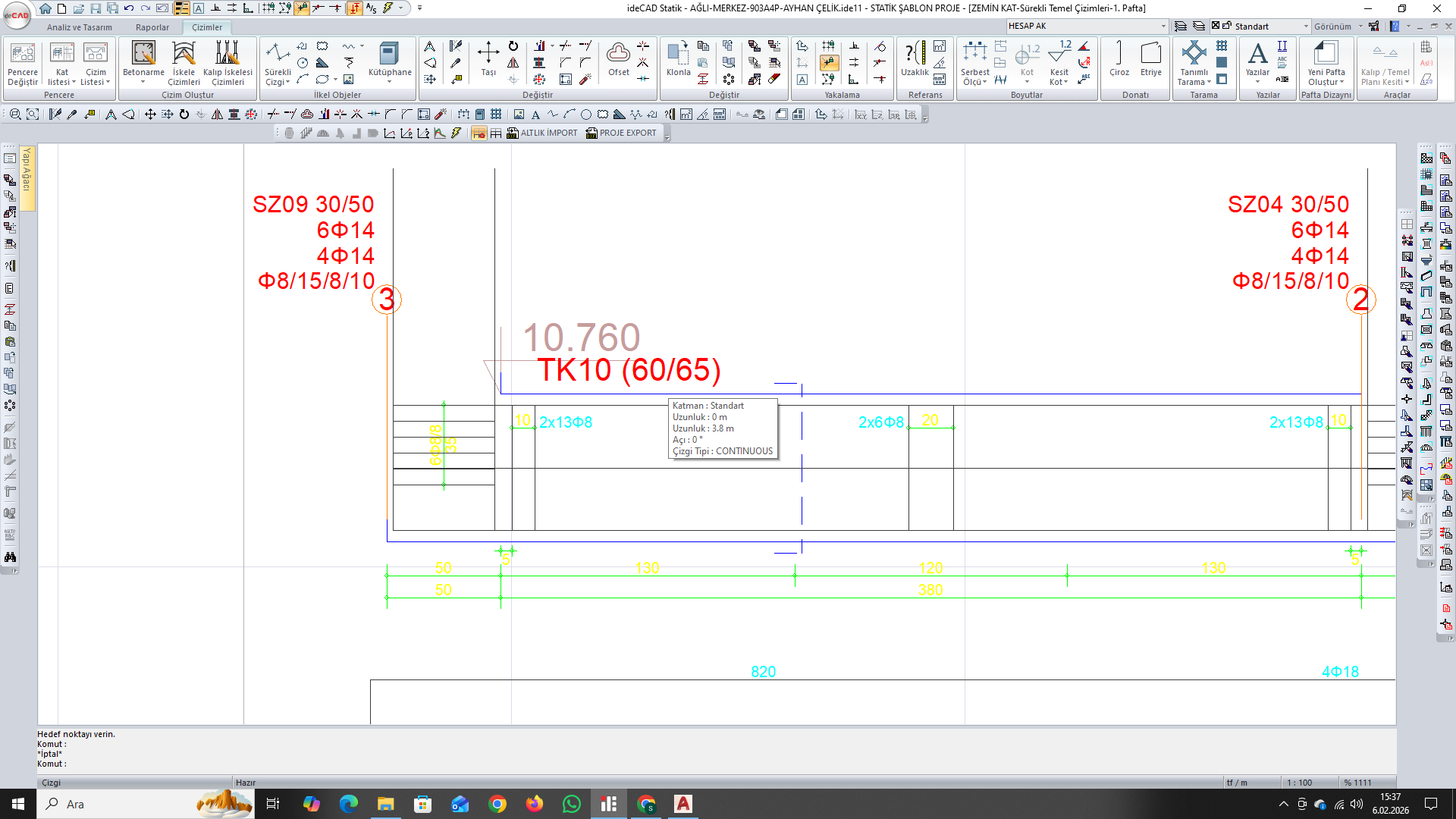This screenshot has height=819, width=1456.
Task: Expand the HESAP AK layer dropdown
Action: 1163,27
